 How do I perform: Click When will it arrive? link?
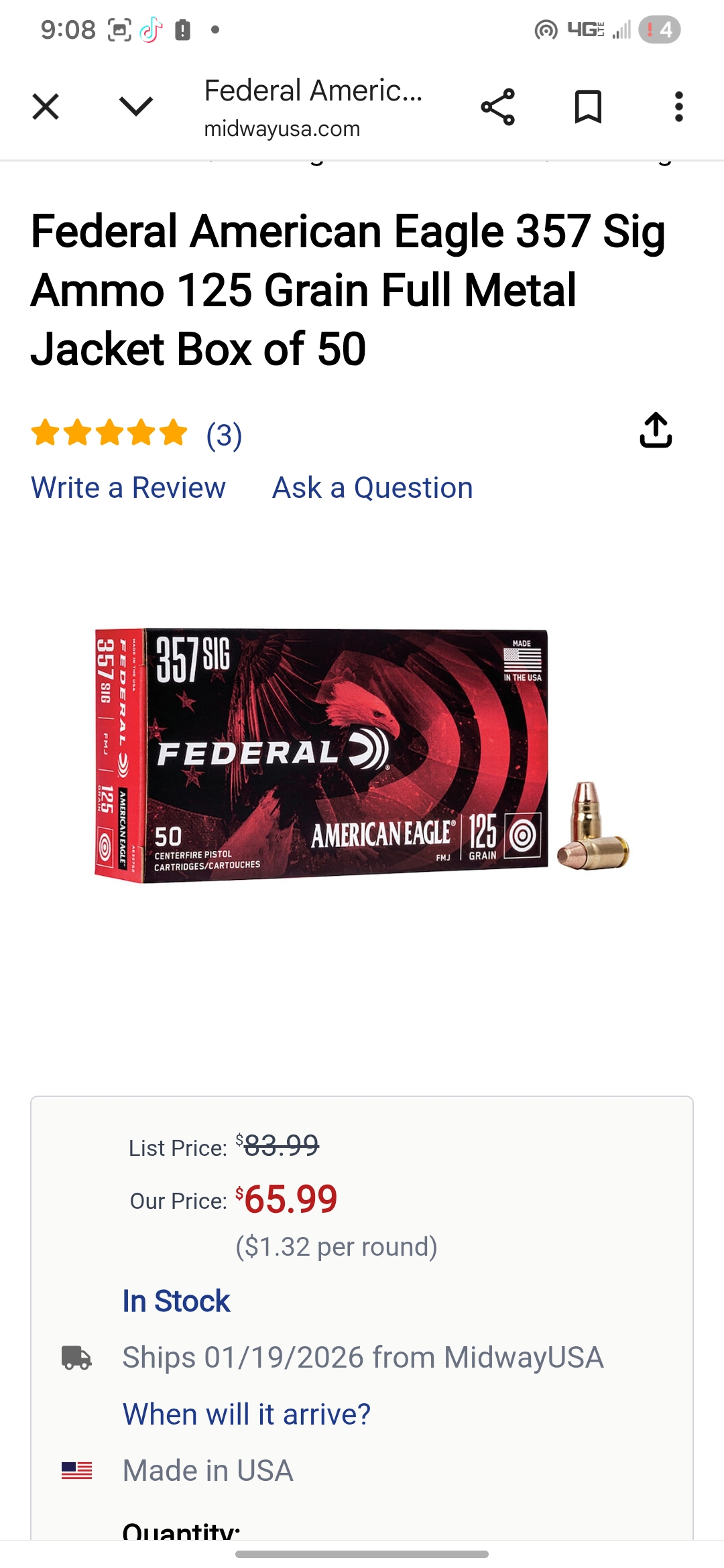(246, 1415)
